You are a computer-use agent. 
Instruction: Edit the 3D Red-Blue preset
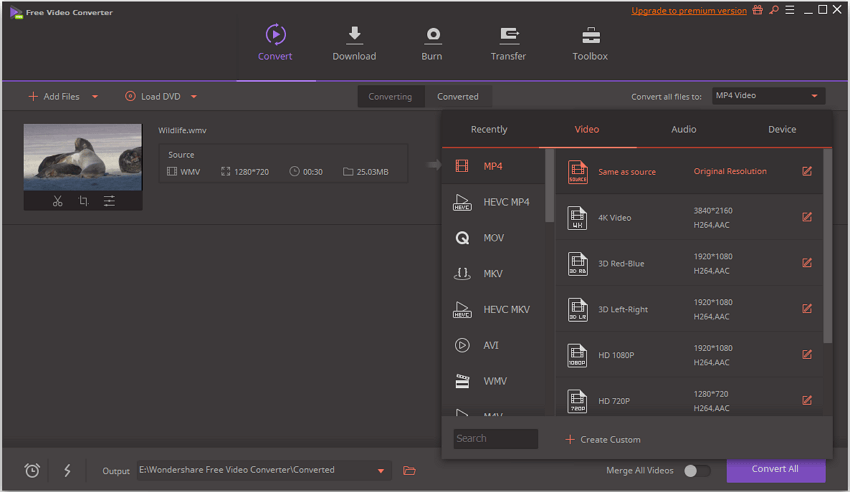pos(807,263)
